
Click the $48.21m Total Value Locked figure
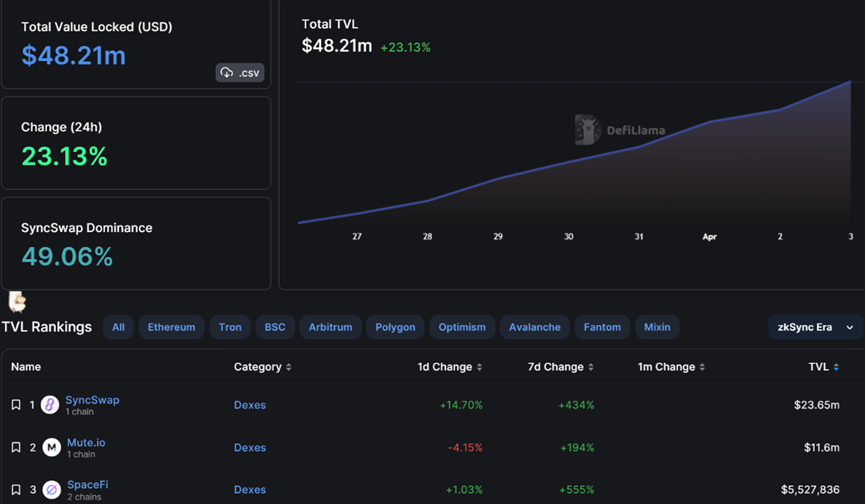click(x=74, y=55)
